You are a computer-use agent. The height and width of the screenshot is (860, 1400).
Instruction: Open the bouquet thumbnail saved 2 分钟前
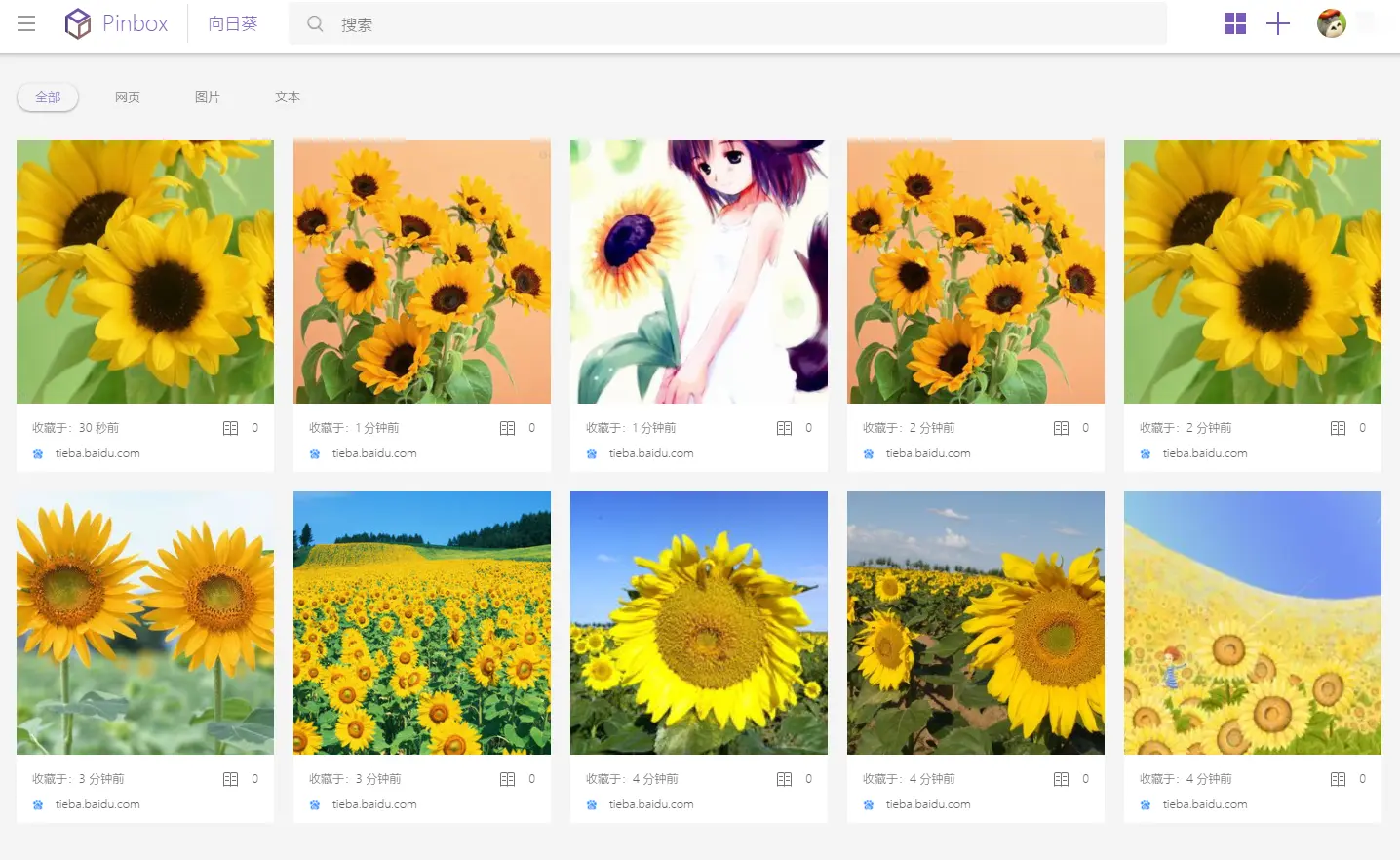pos(976,272)
